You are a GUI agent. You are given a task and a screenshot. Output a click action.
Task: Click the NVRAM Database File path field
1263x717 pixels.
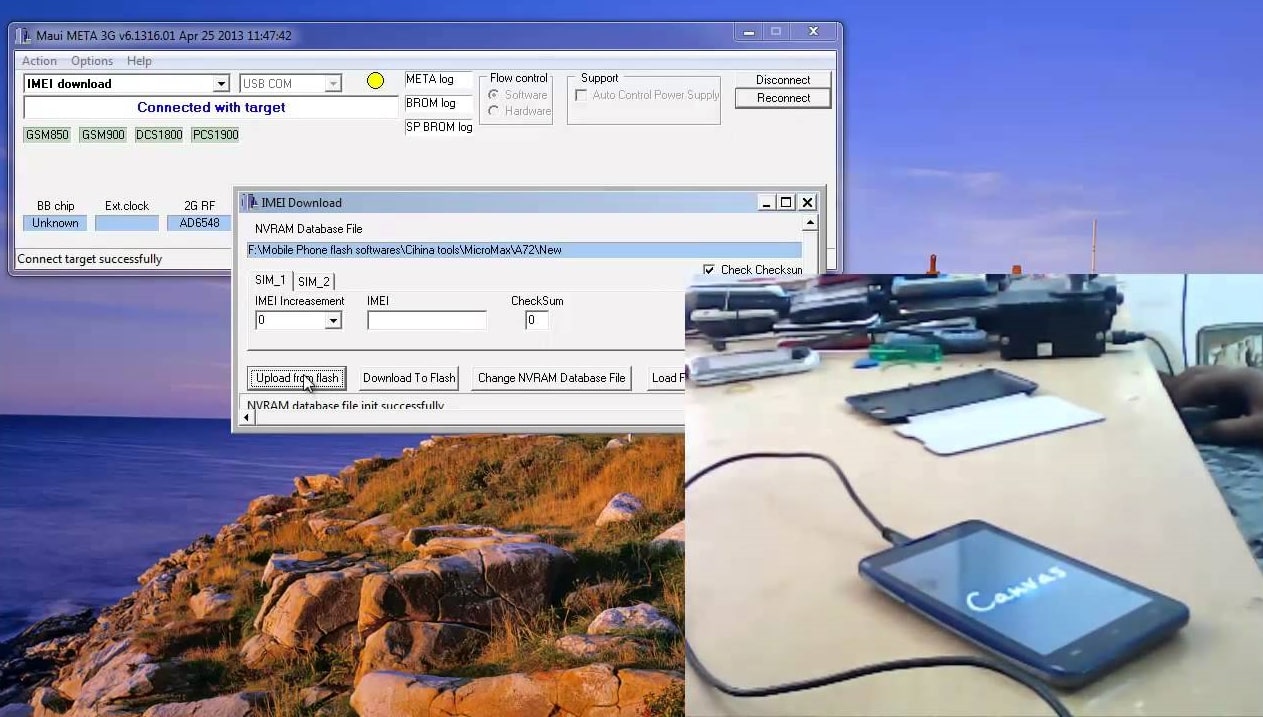[x=524, y=250]
